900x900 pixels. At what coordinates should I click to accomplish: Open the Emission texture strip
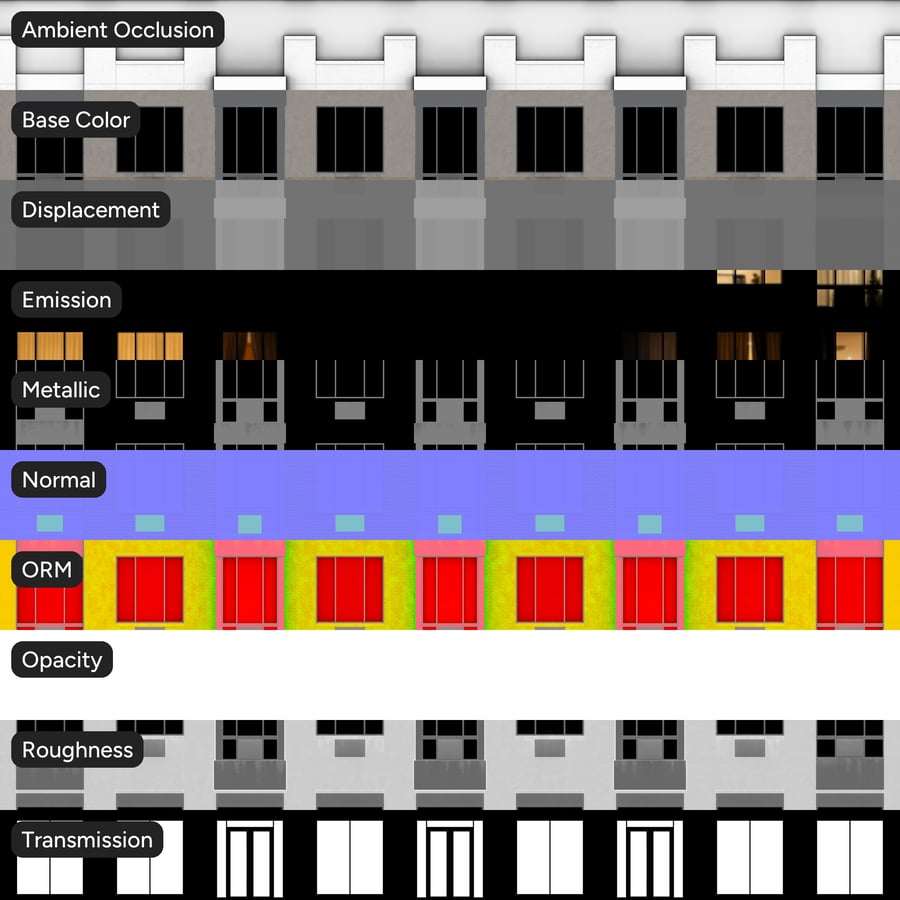coord(450,315)
